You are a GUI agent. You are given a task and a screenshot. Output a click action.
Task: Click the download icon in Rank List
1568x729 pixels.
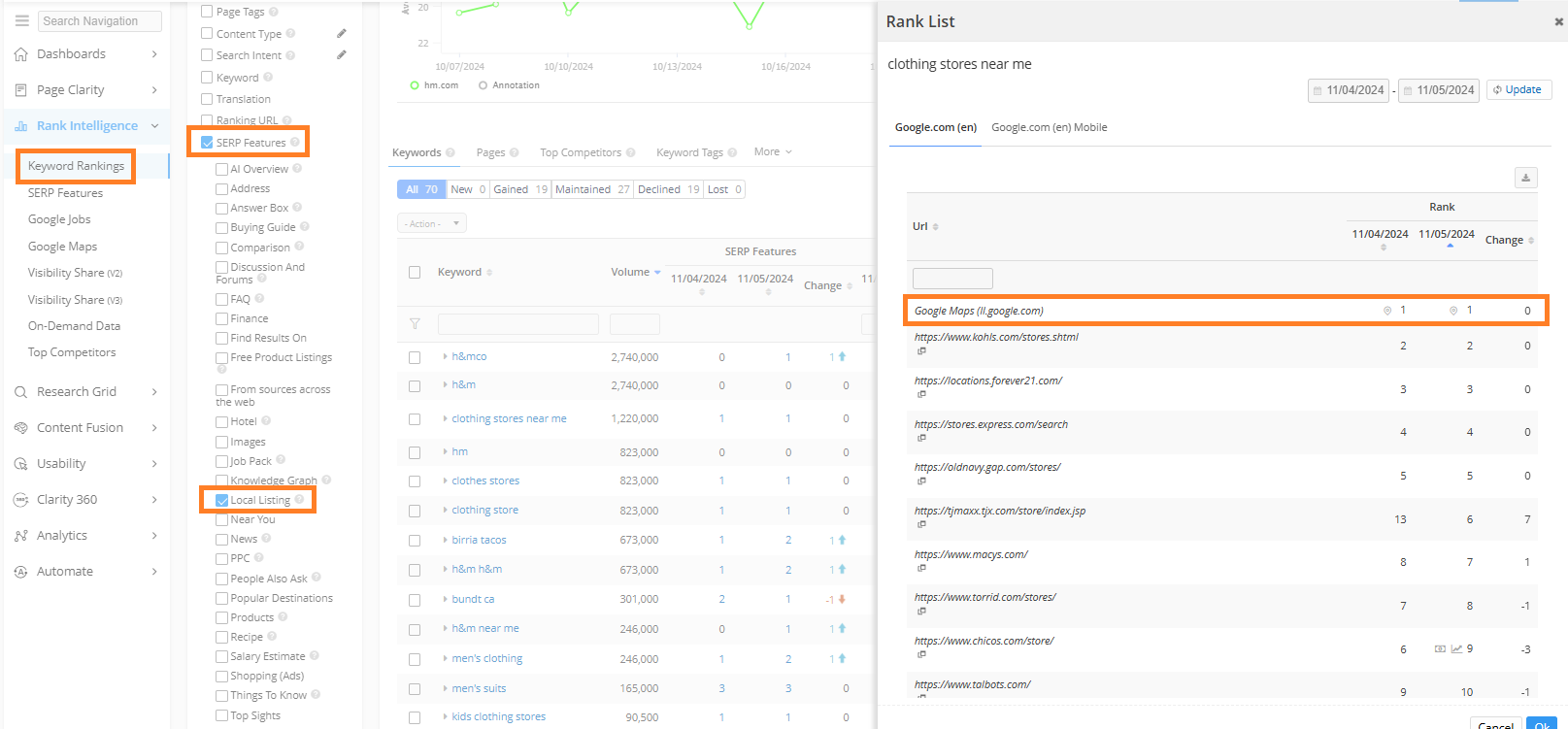pos(1525,178)
